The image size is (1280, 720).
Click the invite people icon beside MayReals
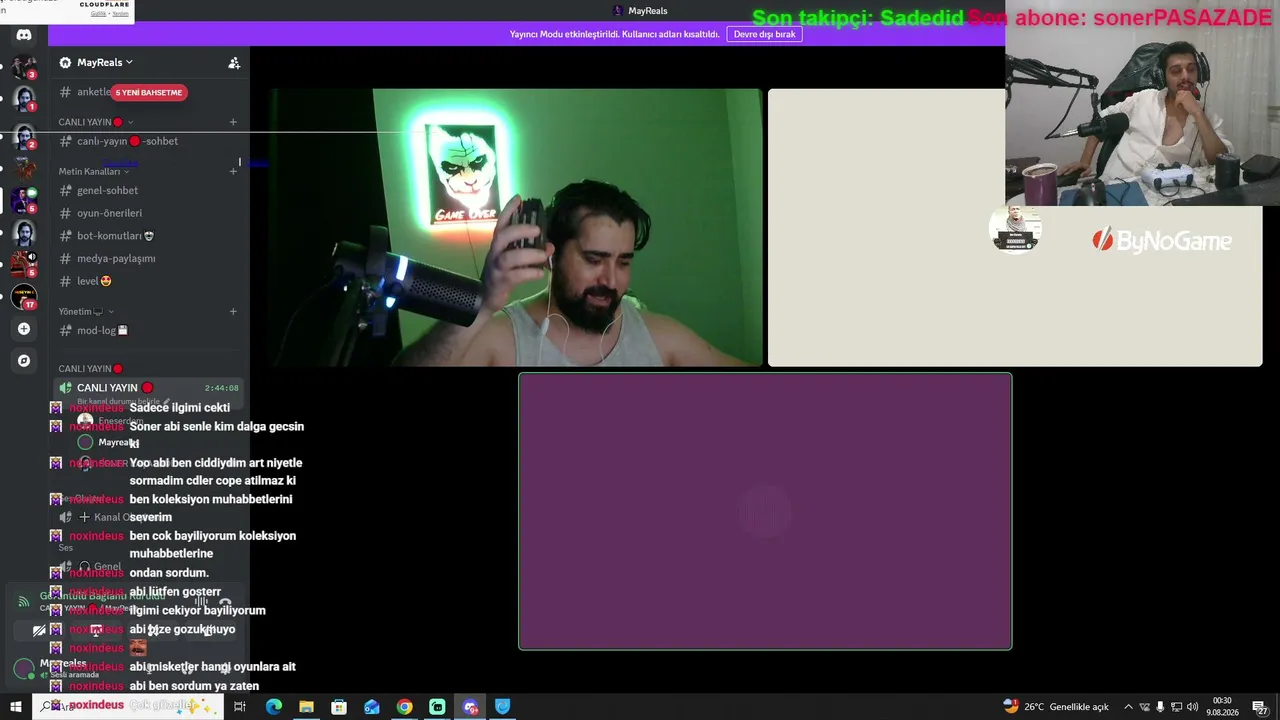pos(234,63)
